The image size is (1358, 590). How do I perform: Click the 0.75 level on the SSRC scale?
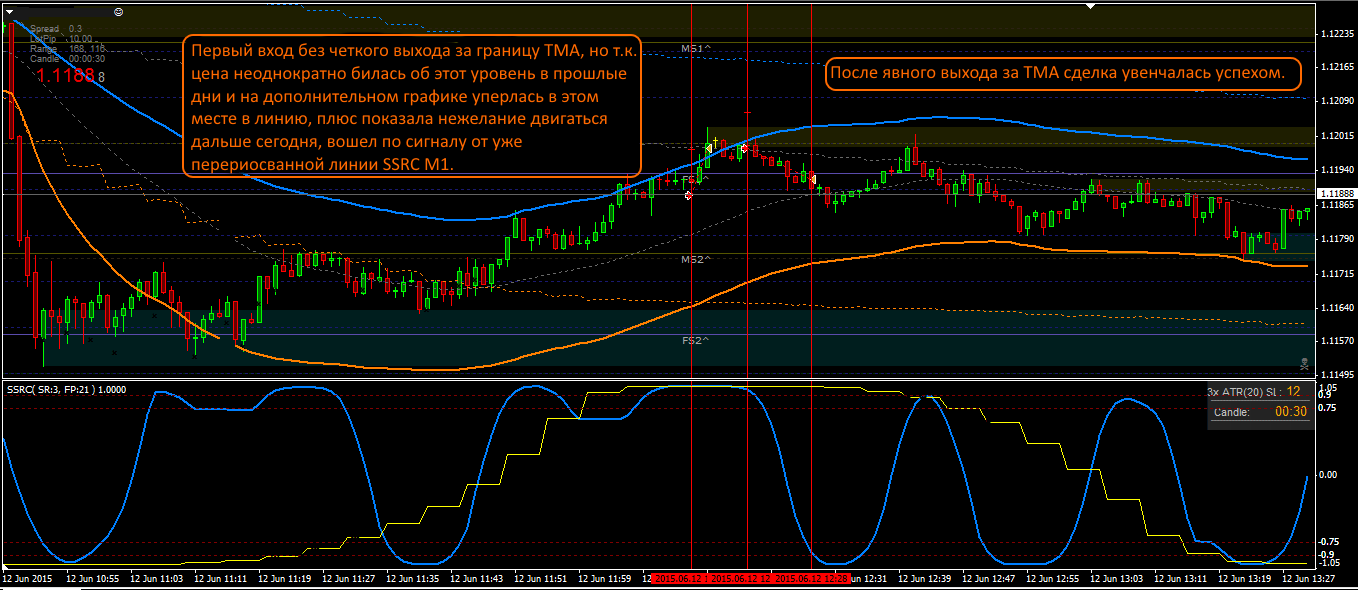[1328, 407]
